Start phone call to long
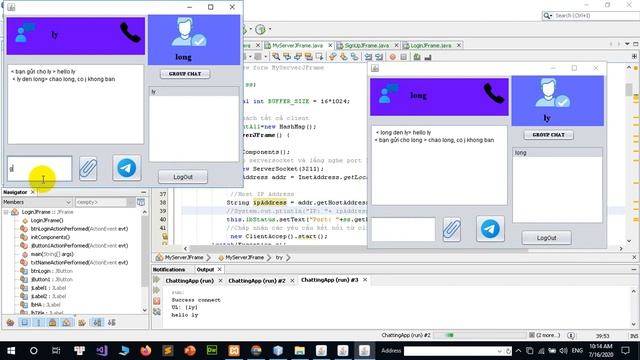Image resolution: width=640 pixels, height=360 pixels. [x=494, y=93]
